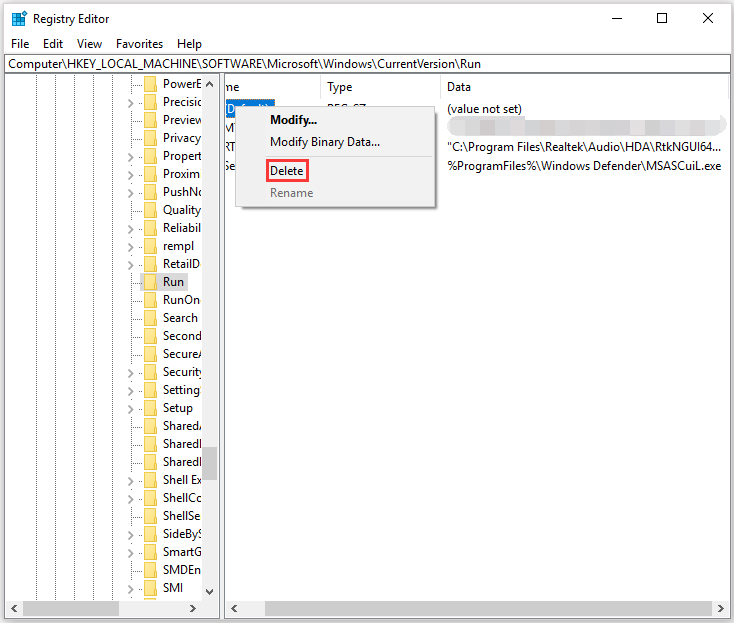Image resolution: width=734 pixels, height=623 pixels.
Task: Expand the Reliabil key node
Action: click(131, 228)
